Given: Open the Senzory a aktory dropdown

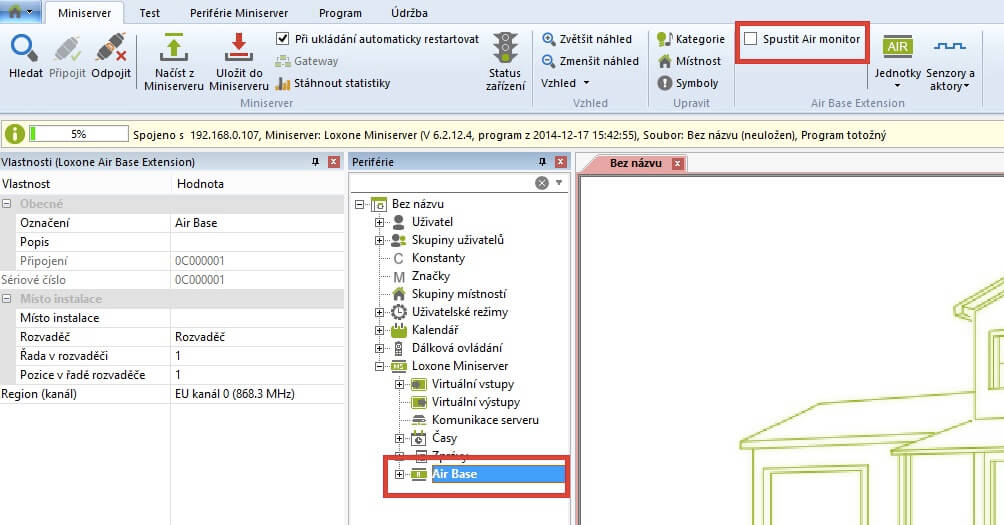Looking at the screenshot, I should pyautogui.click(x=950, y=61).
